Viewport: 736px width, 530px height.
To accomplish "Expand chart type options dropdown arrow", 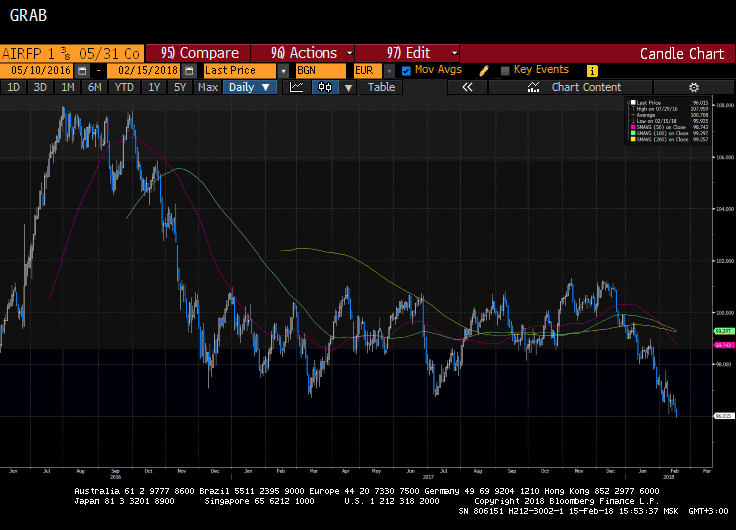I will 348,87.
